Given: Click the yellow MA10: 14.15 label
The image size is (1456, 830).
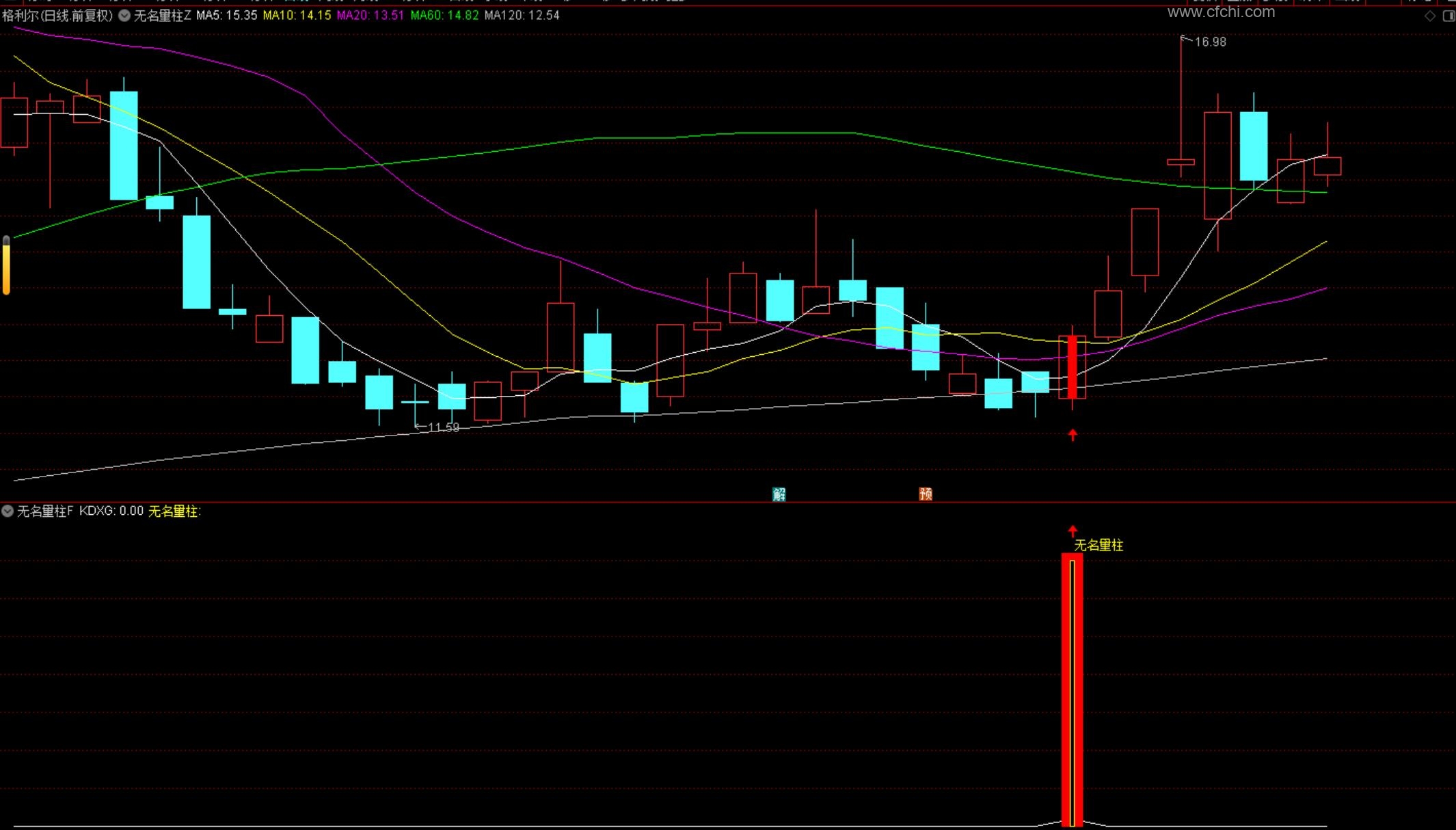Looking at the screenshot, I should (x=297, y=16).
